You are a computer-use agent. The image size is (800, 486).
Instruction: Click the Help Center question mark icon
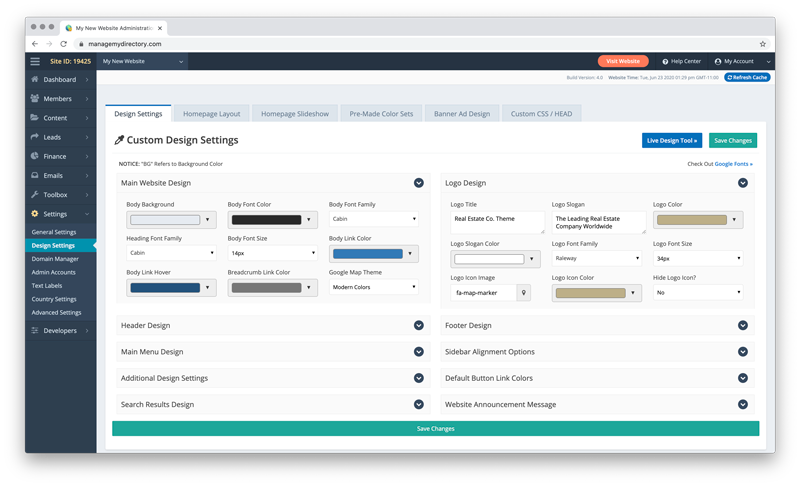click(x=665, y=61)
